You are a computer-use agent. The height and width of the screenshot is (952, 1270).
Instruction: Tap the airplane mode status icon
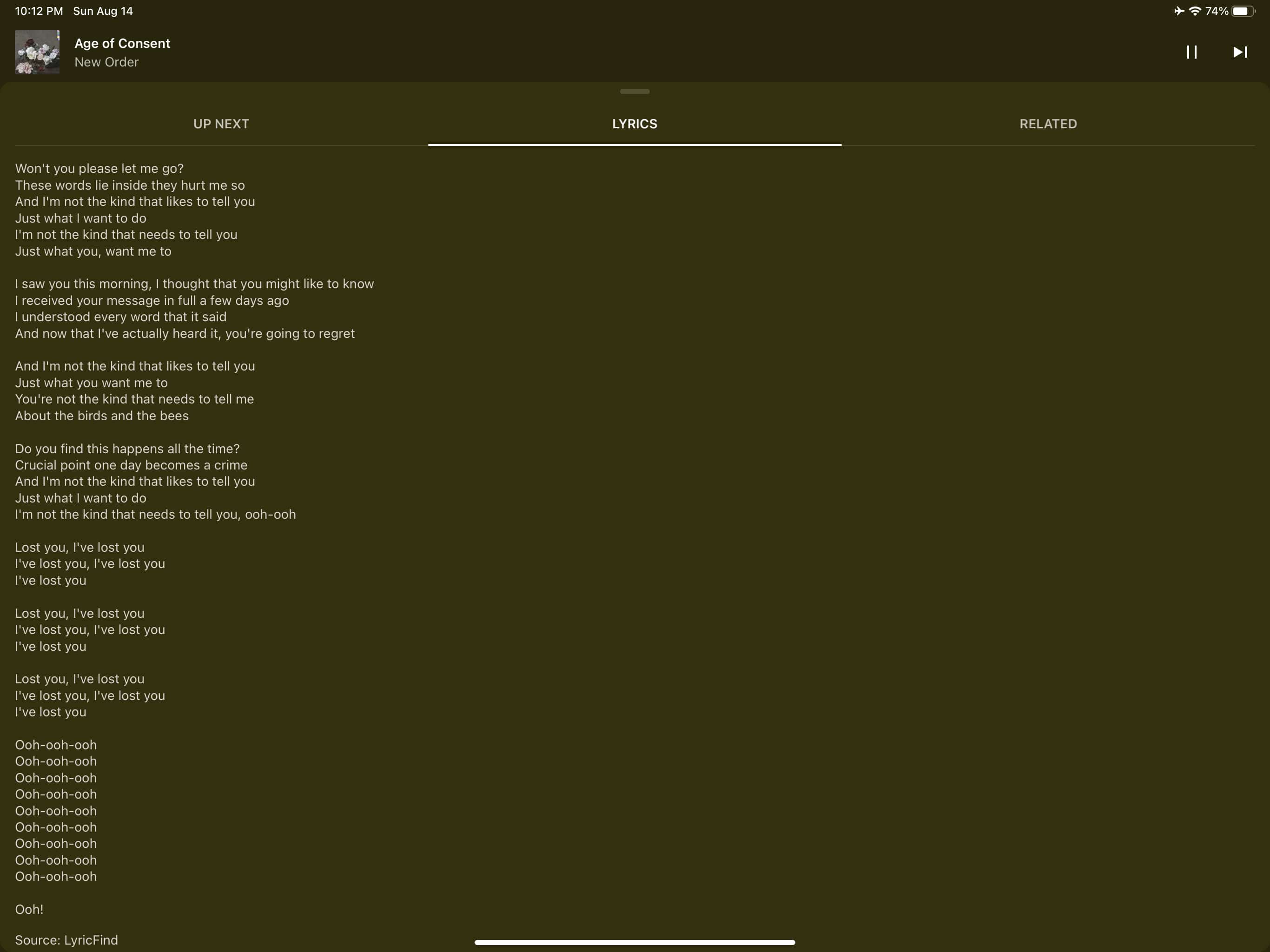(x=1179, y=11)
